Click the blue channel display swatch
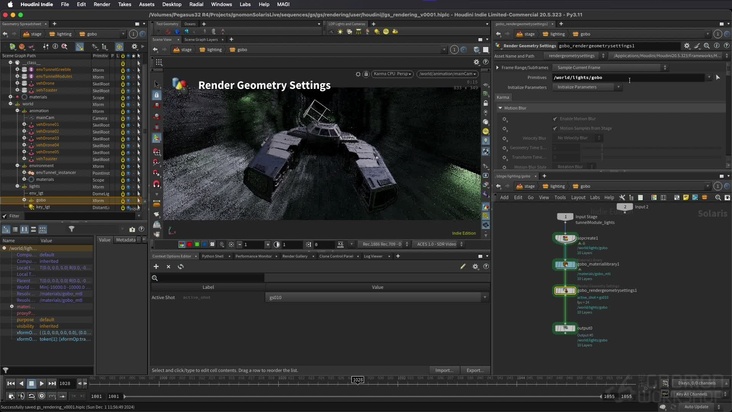Image resolution: width=732 pixels, height=412 pixels. tap(204, 244)
